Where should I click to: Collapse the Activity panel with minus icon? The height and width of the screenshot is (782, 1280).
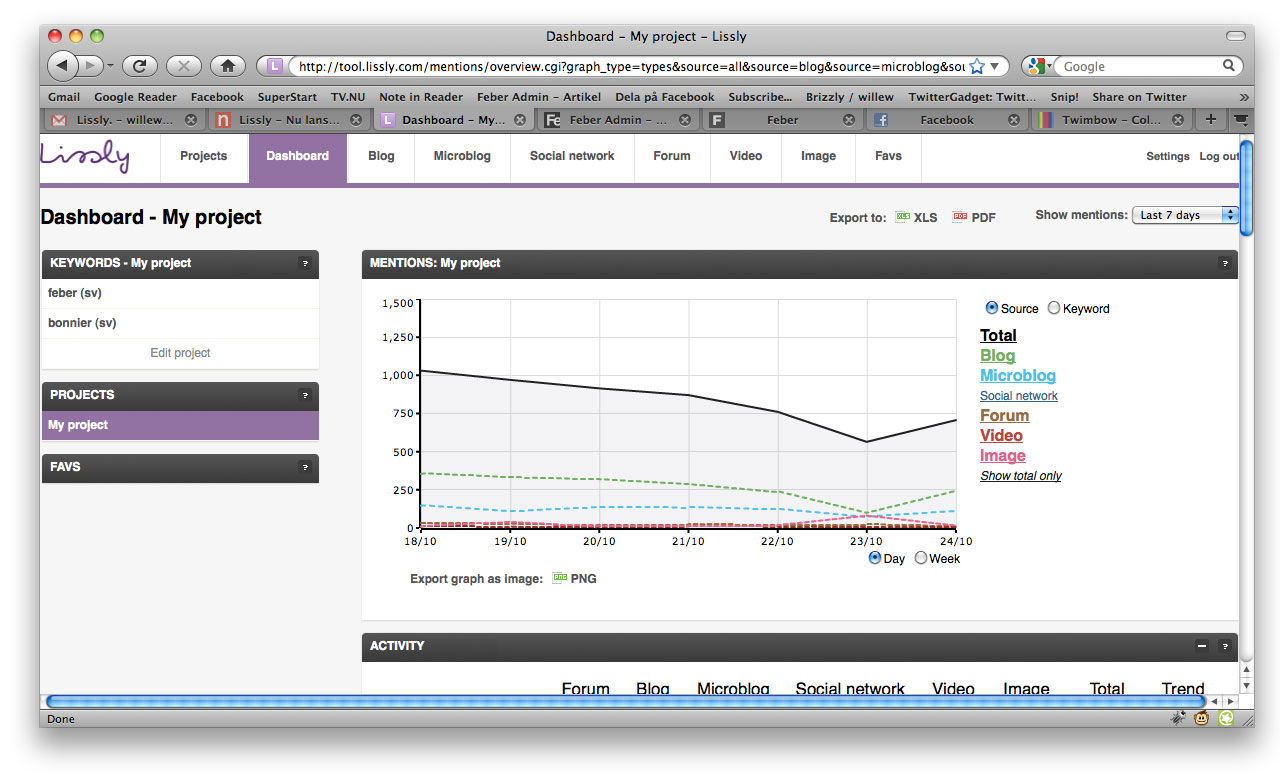click(x=1202, y=646)
